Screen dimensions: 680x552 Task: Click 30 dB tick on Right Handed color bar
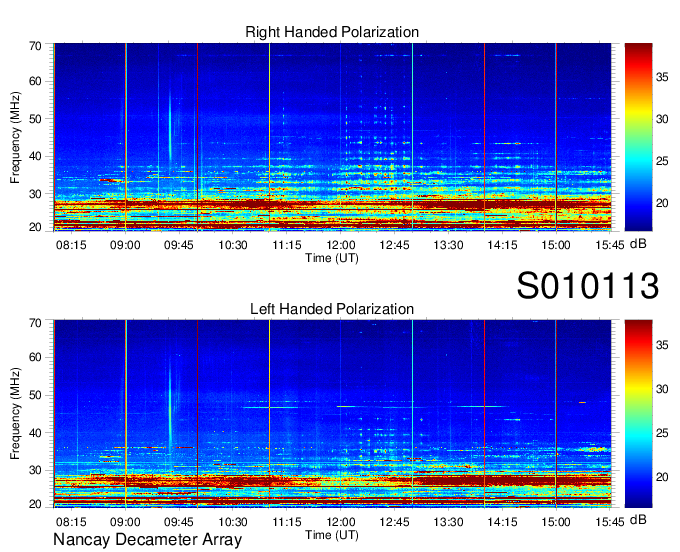tap(662, 119)
